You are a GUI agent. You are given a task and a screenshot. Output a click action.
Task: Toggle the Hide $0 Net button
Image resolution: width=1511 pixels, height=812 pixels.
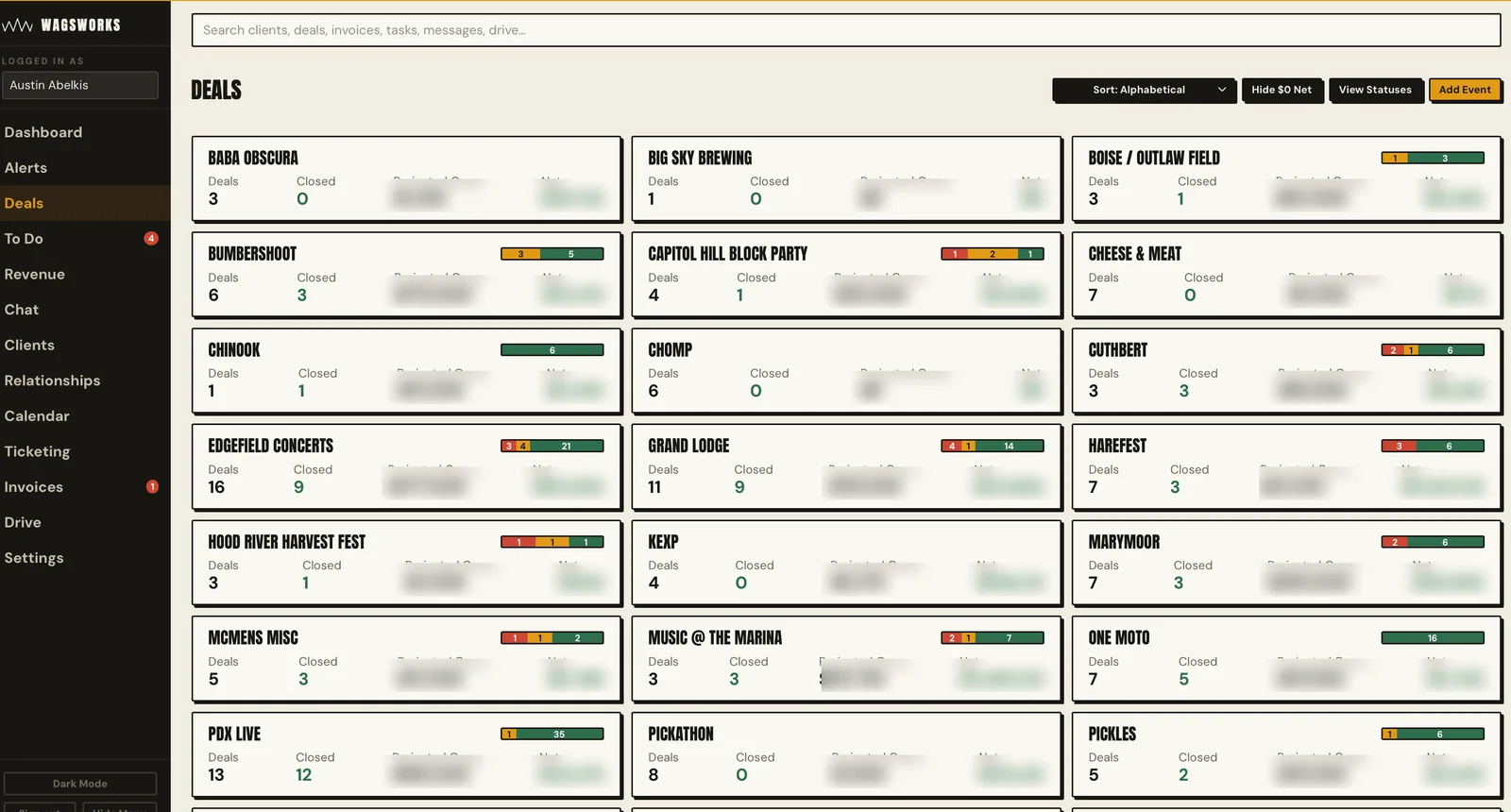tap(1282, 90)
